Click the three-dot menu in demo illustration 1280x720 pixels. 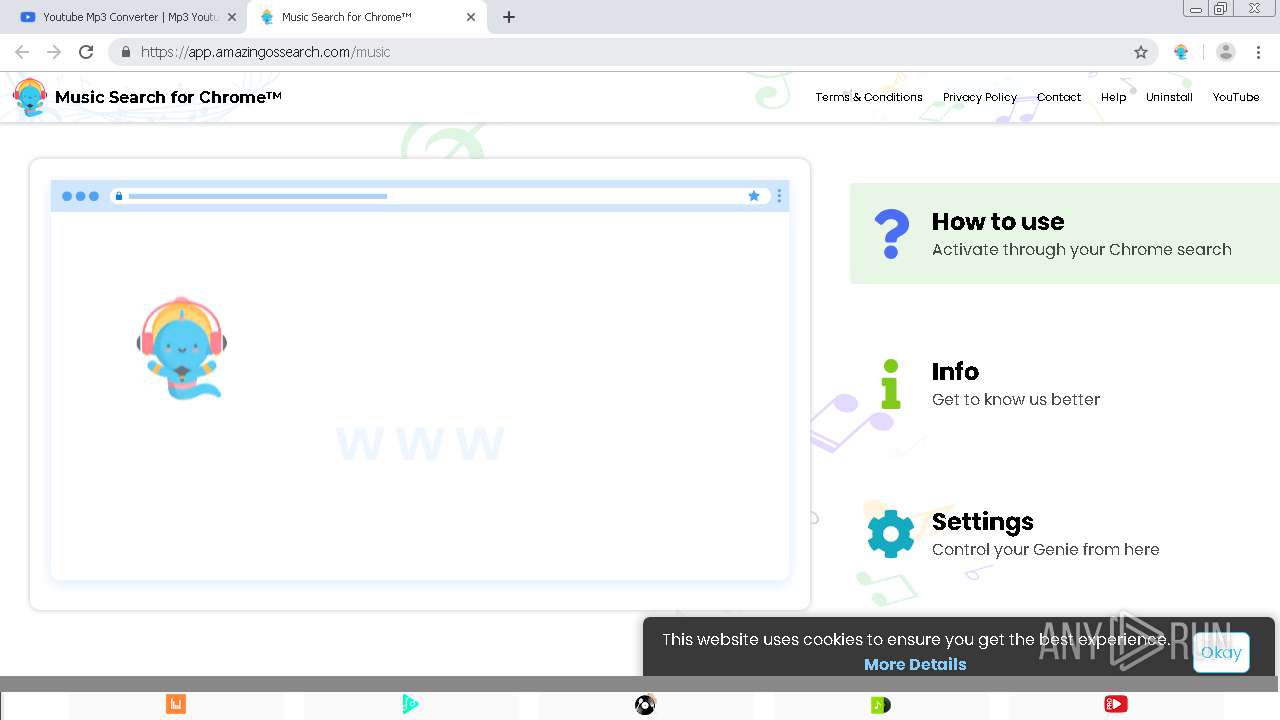pos(779,196)
